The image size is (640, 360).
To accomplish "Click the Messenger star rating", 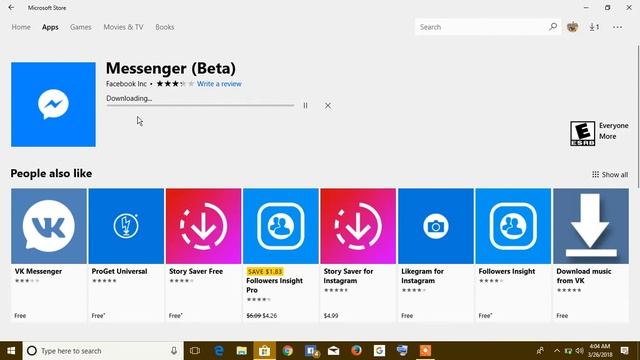I will point(175,84).
